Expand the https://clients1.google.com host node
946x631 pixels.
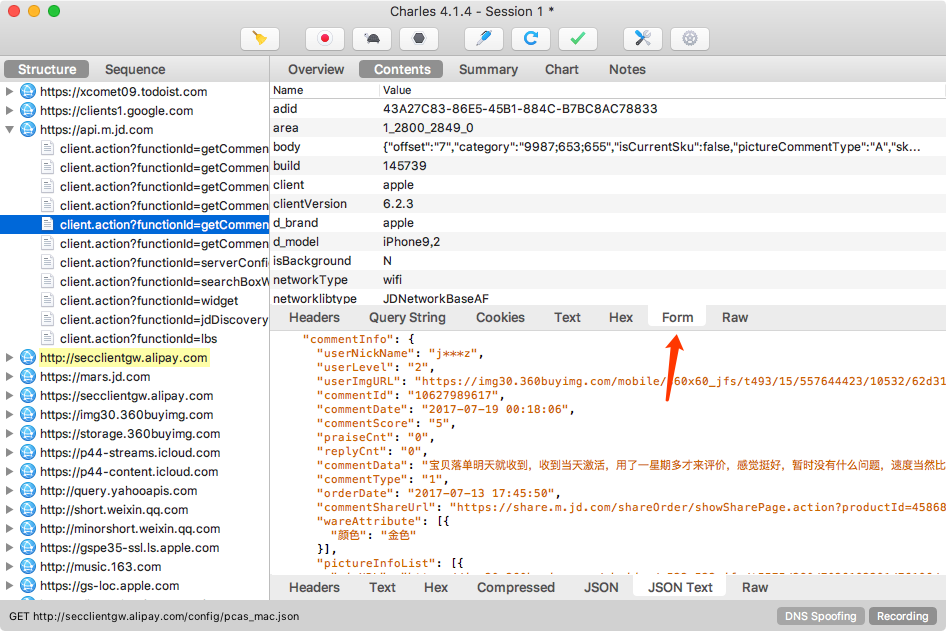[x=10, y=111]
